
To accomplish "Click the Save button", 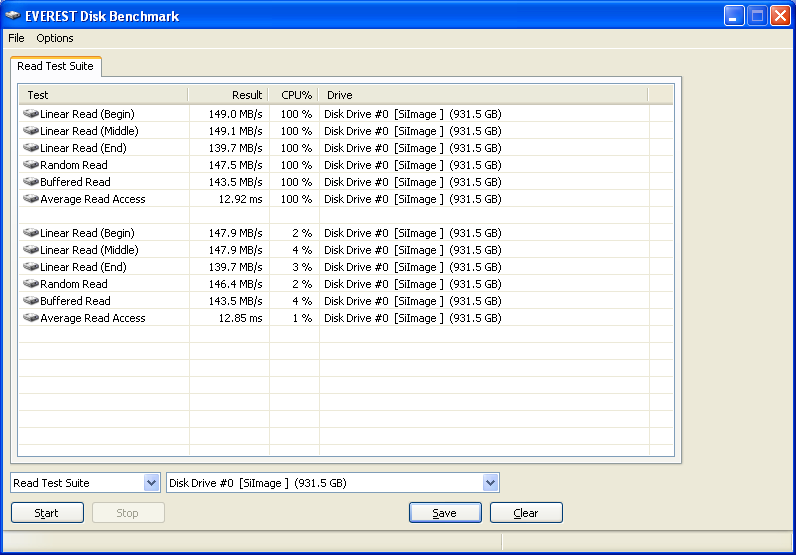I will pos(445,513).
